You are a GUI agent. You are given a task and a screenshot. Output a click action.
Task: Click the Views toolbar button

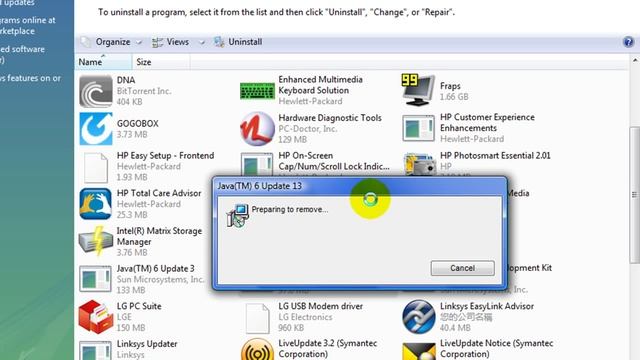click(171, 42)
